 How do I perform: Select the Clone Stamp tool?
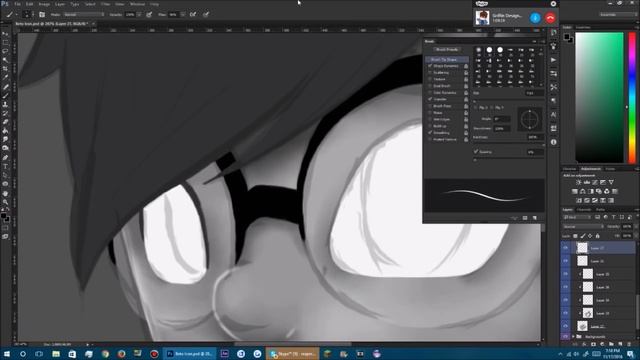pyautogui.click(x=5, y=104)
